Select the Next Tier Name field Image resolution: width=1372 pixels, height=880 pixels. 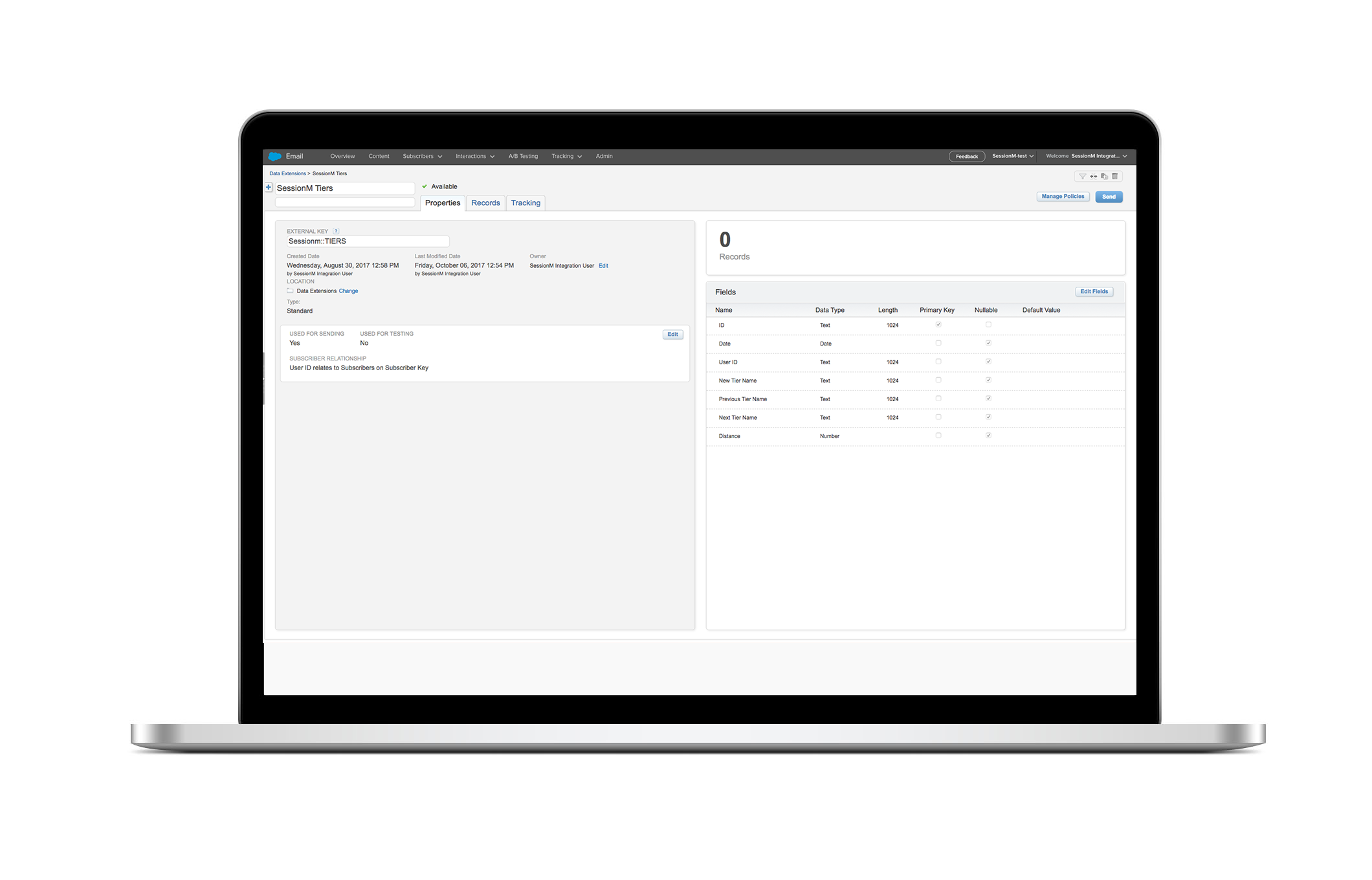pyautogui.click(x=738, y=417)
